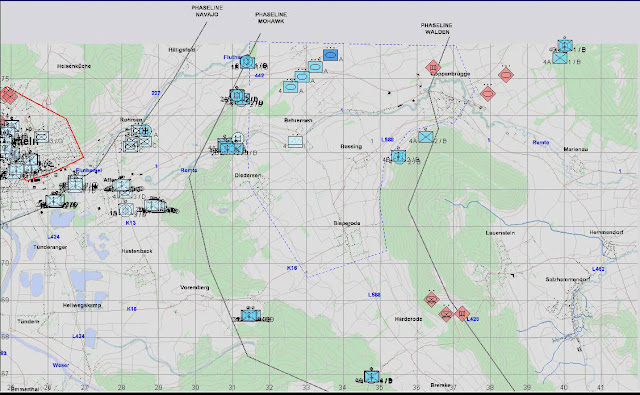This screenshot has height=395, width=640.
Task: Select the blue unit labeled 4B 2/B
Action: tap(398, 156)
